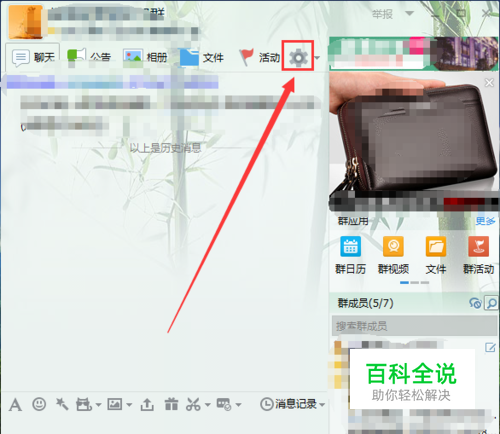
Task: Open the emoji smiley picker
Action: coord(39,404)
